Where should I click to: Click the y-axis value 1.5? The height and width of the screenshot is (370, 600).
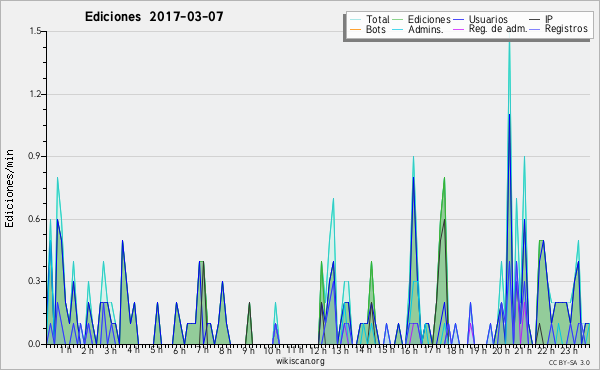(x=35, y=31)
